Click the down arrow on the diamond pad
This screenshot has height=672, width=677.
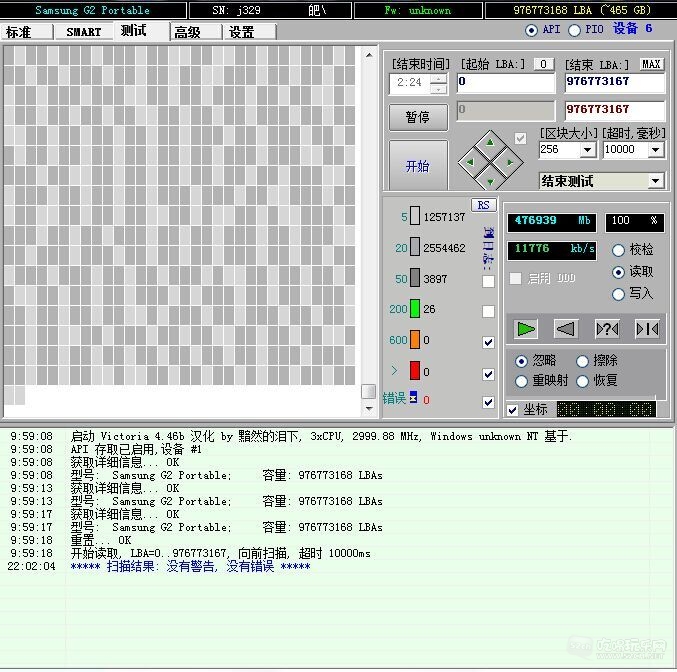click(x=490, y=181)
